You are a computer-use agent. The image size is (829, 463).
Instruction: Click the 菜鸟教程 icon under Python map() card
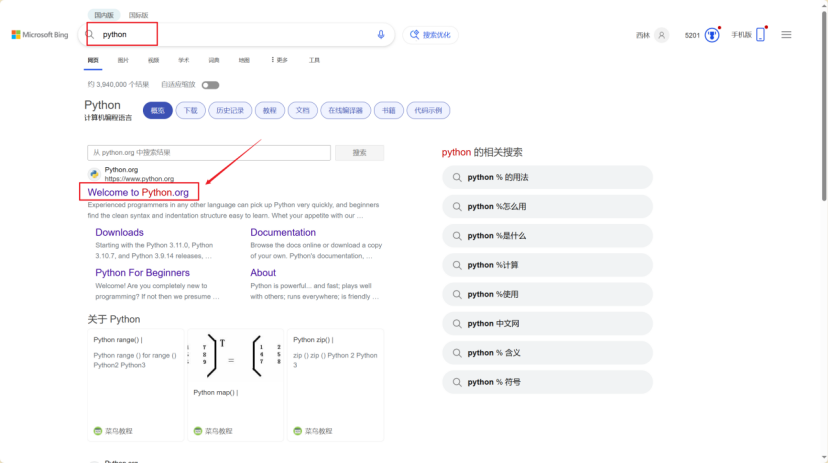point(198,431)
